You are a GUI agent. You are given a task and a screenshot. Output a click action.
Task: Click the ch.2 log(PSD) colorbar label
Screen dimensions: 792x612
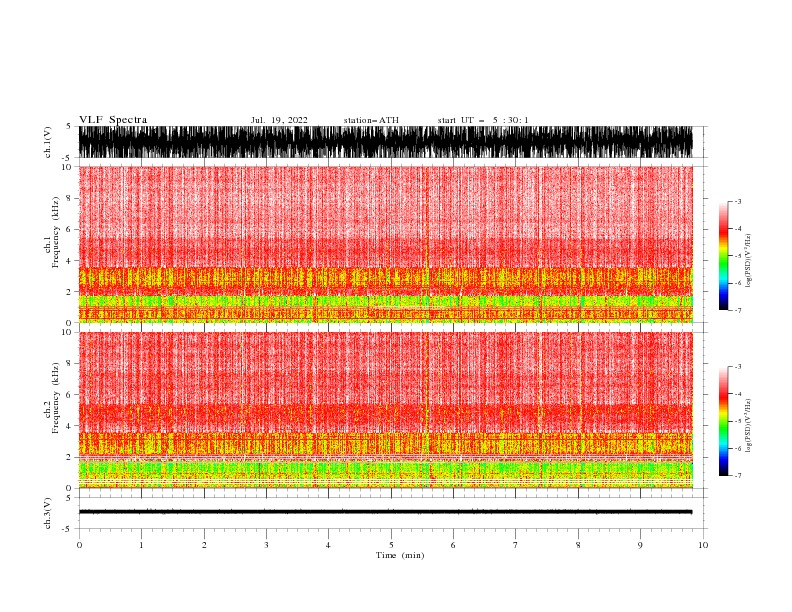coord(748,425)
